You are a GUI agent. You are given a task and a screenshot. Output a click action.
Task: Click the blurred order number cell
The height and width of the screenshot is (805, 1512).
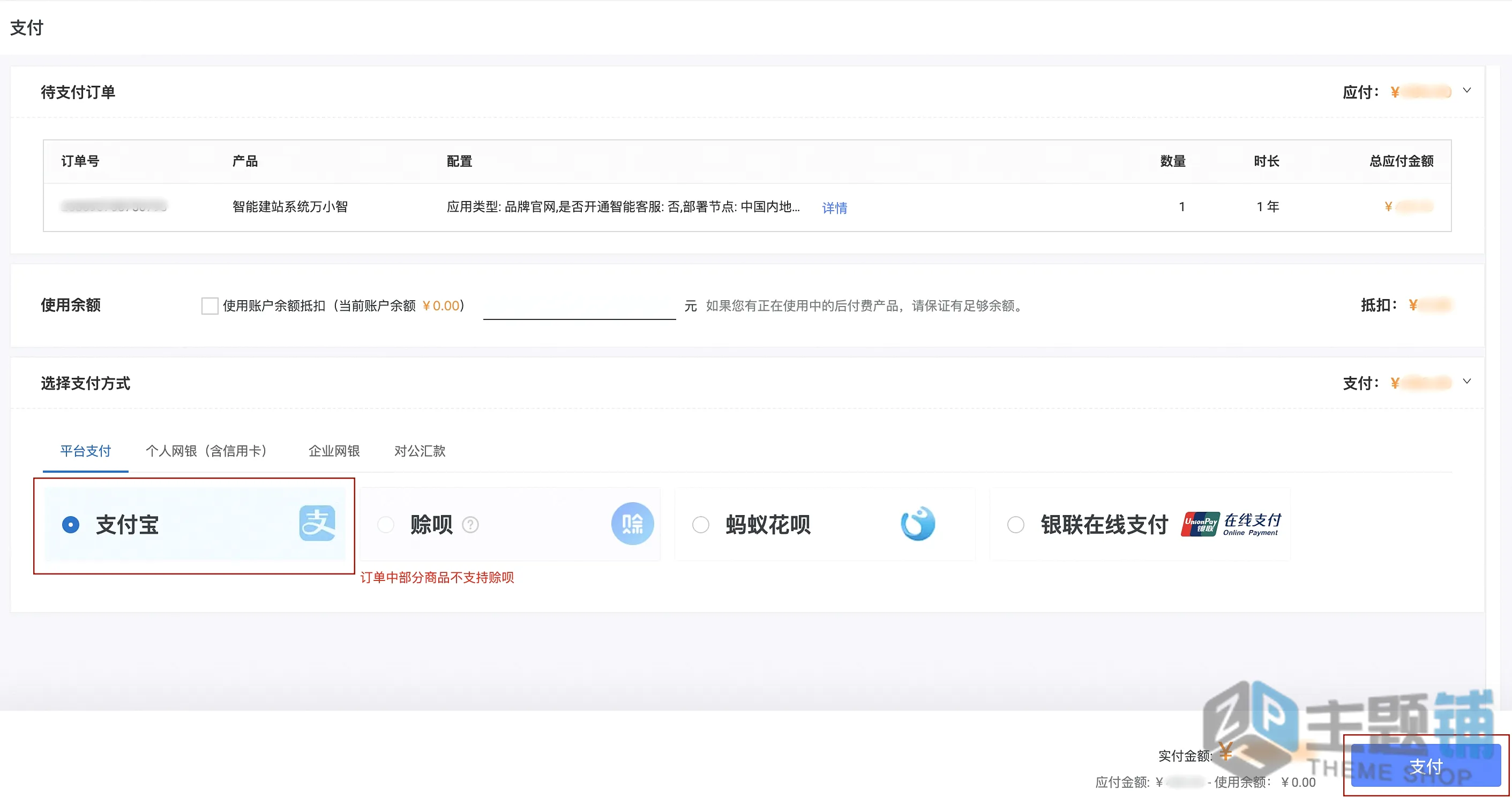tap(114, 206)
